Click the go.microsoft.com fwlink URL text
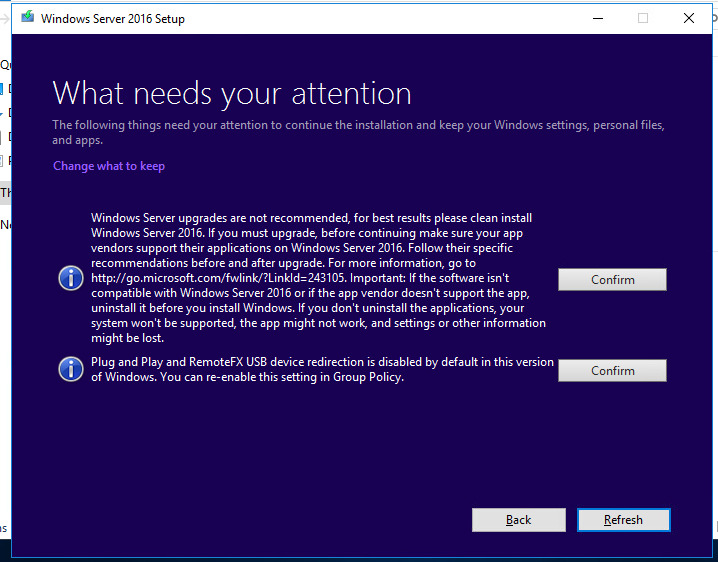Image resolution: width=718 pixels, height=562 pixels. point(218,278)
